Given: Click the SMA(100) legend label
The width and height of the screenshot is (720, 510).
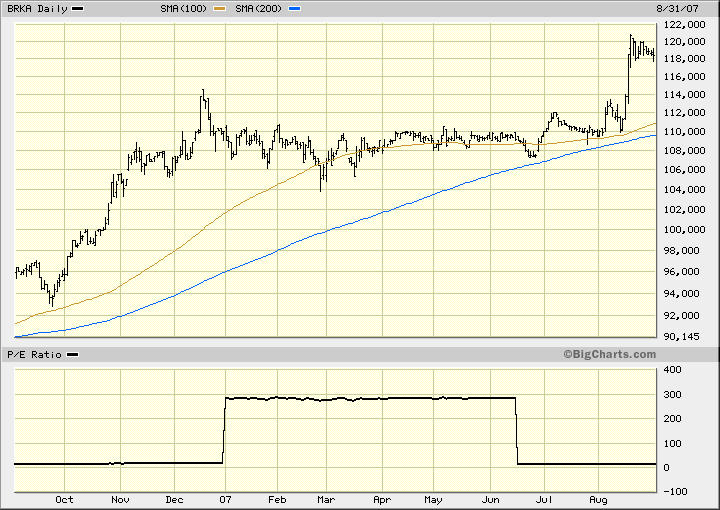Looking at the screenshot, I should click(184, 9).
